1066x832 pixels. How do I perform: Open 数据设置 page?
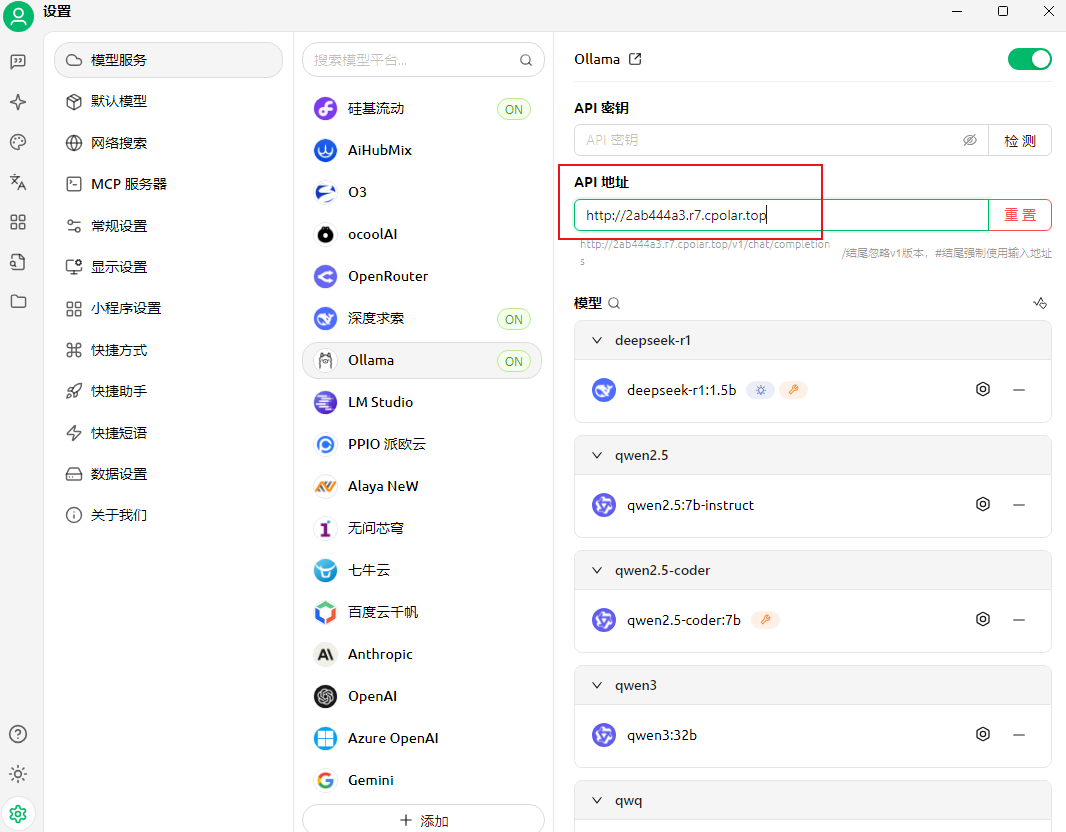coord(169,474)
